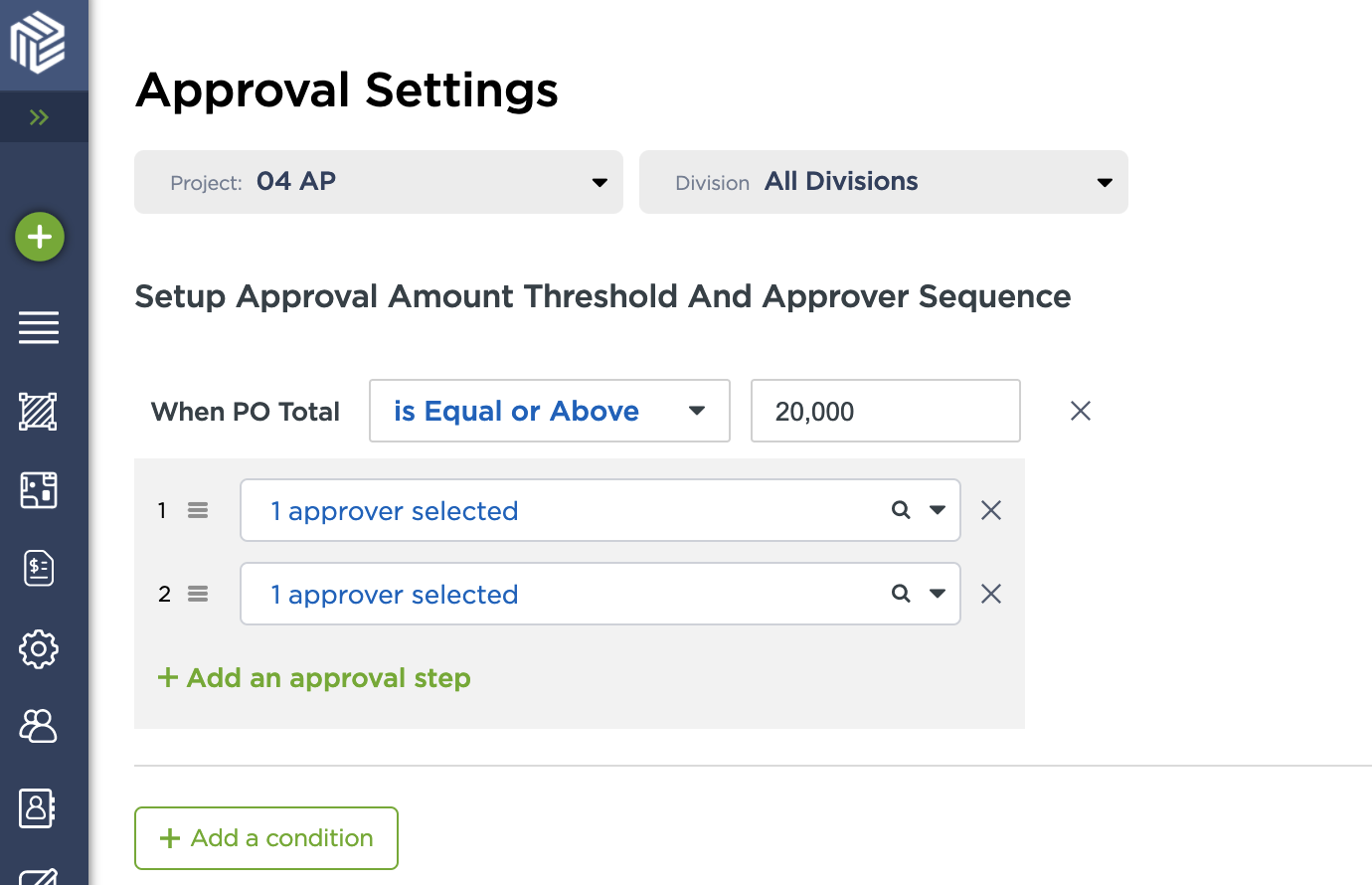This screenshot has height=885, width=1372.
Task: Open the settings gear icon in sidebar
Action: coord(39,649)
